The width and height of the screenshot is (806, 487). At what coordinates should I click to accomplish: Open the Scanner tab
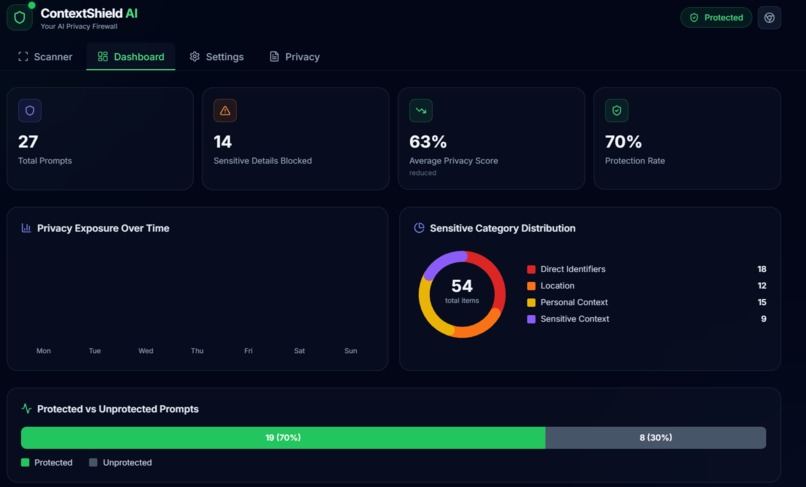(x=45, y=57)
